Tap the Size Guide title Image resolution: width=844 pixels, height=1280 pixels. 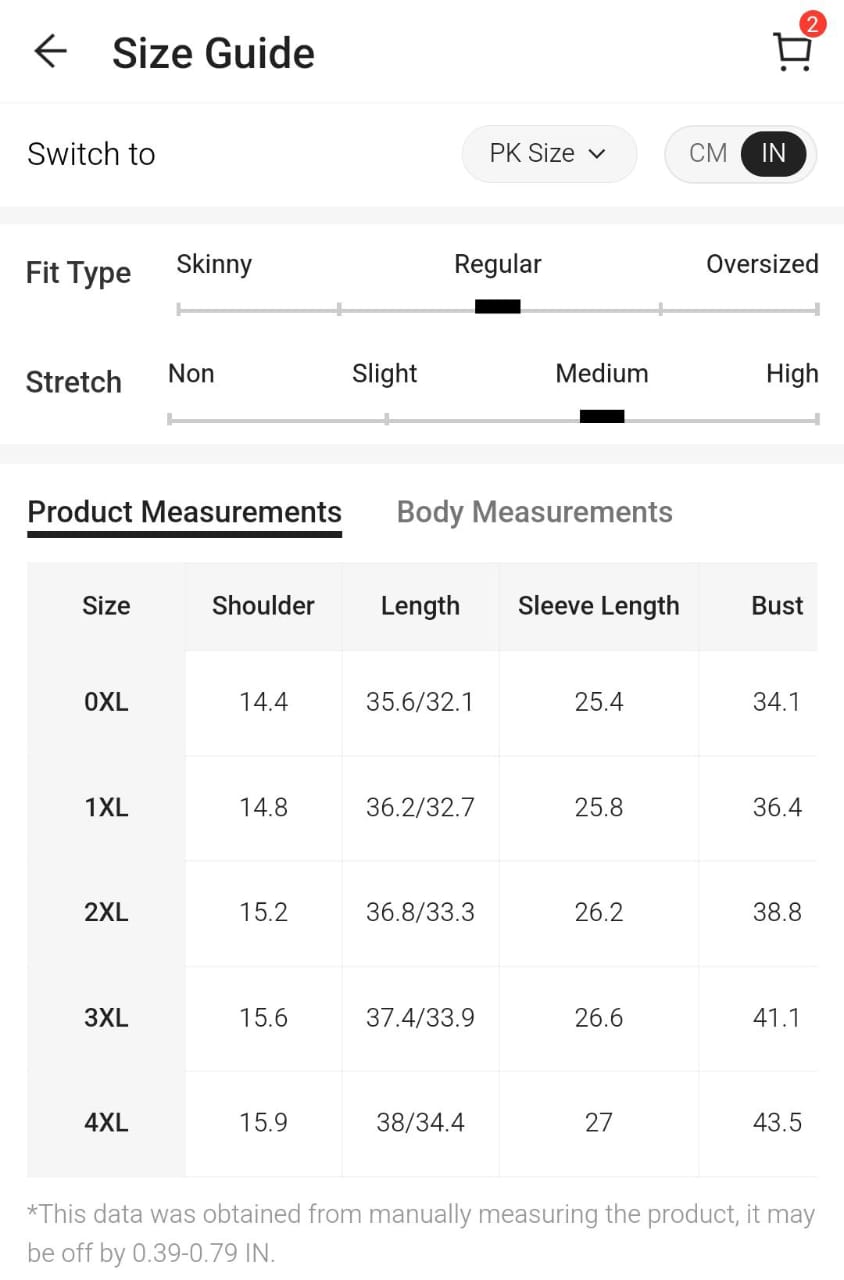point(213,54)
